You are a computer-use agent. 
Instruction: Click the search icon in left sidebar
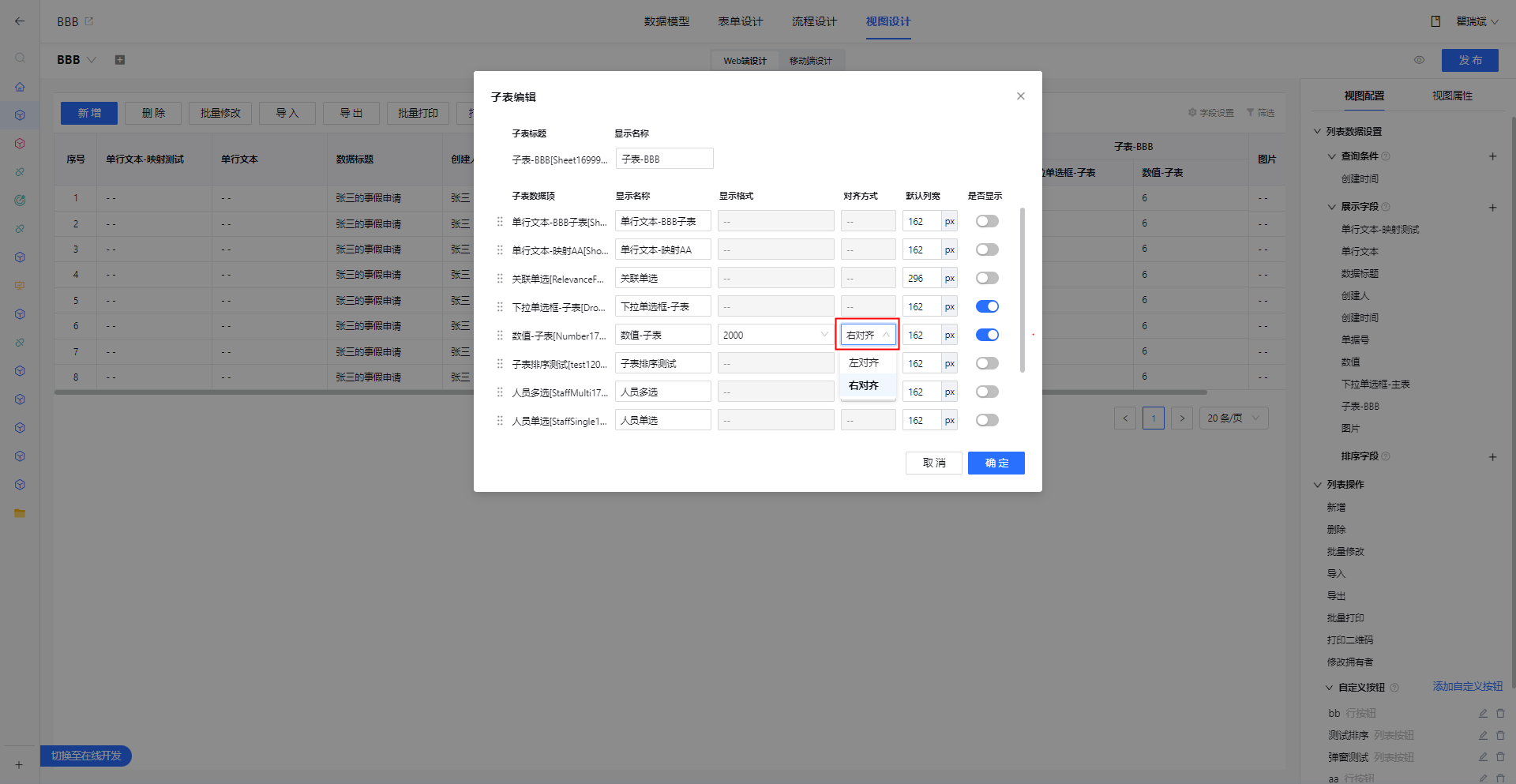pyautogui.click(x=20, y=58)
